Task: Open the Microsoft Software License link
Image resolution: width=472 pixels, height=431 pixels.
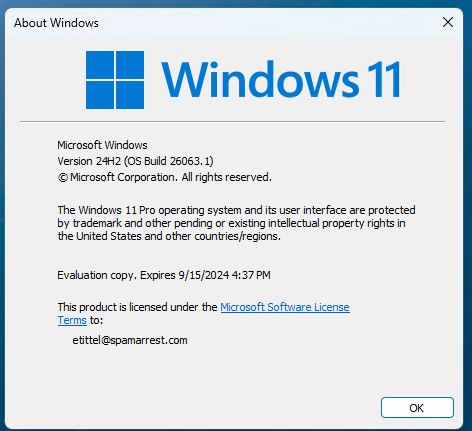Action: point(285,307)
